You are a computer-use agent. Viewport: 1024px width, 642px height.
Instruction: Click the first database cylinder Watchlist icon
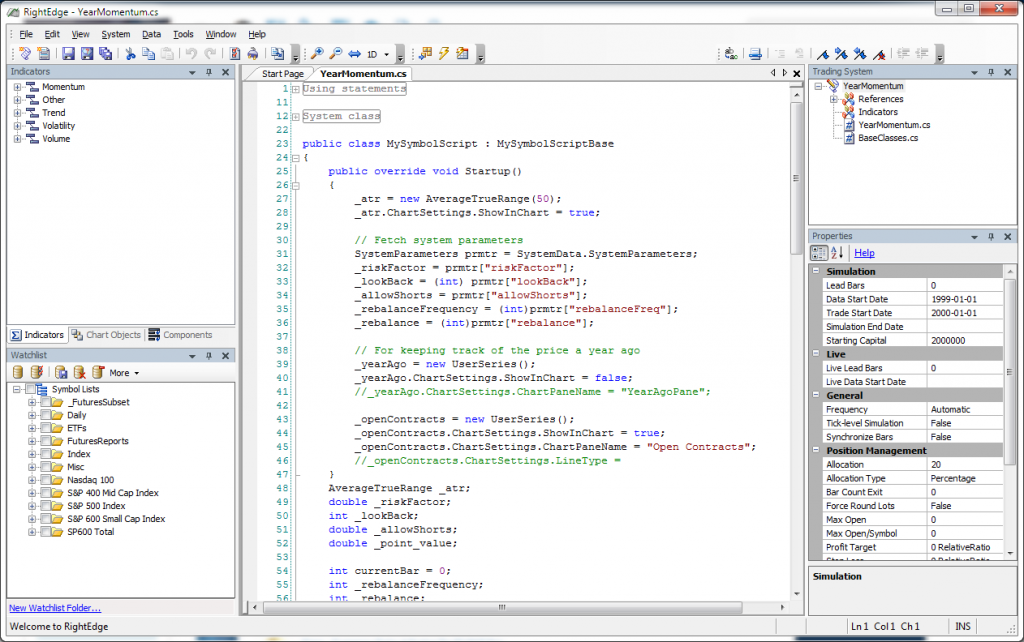pos(18,372)
